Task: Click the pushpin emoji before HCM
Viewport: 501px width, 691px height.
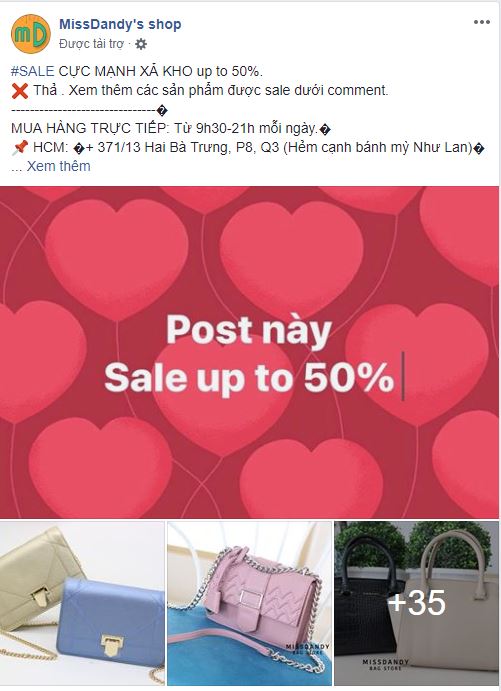Action: click(20, 148)
